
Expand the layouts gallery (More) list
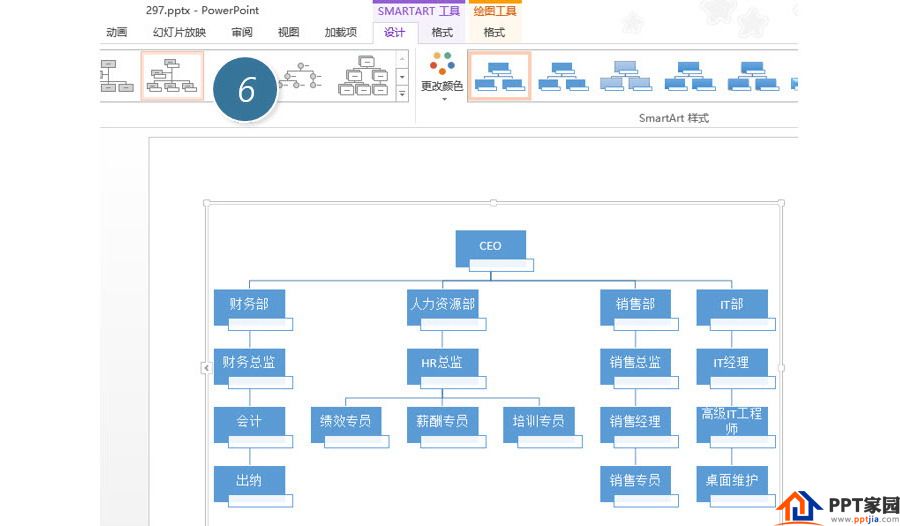[402, 93]
